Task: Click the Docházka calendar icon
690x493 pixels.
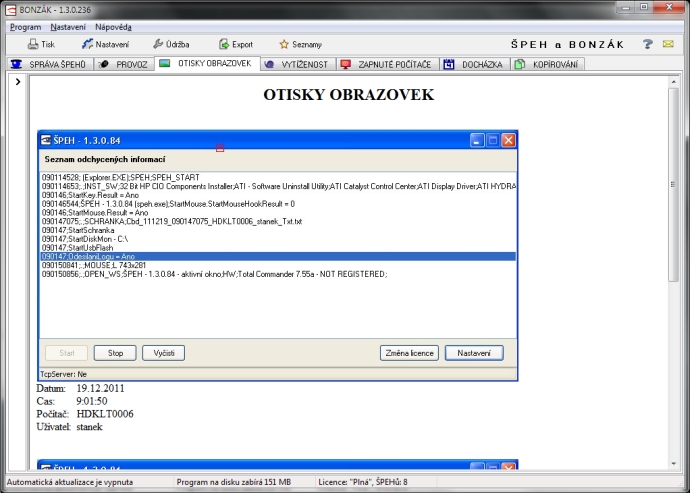Action: [x=449, y=64]
